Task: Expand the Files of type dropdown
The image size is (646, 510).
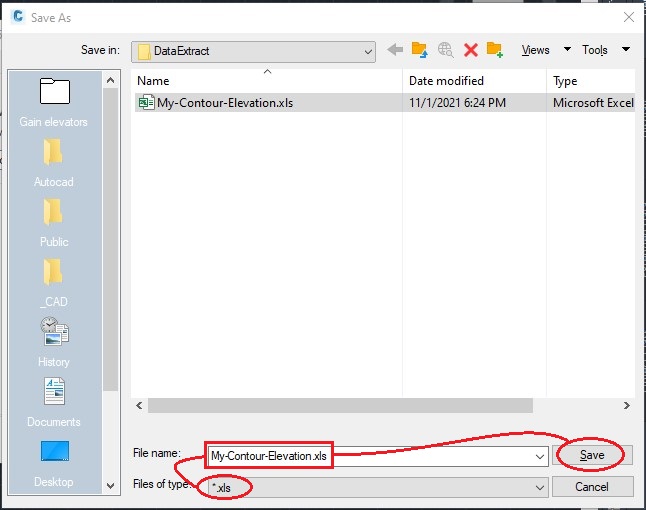Action: coord(539,488)
